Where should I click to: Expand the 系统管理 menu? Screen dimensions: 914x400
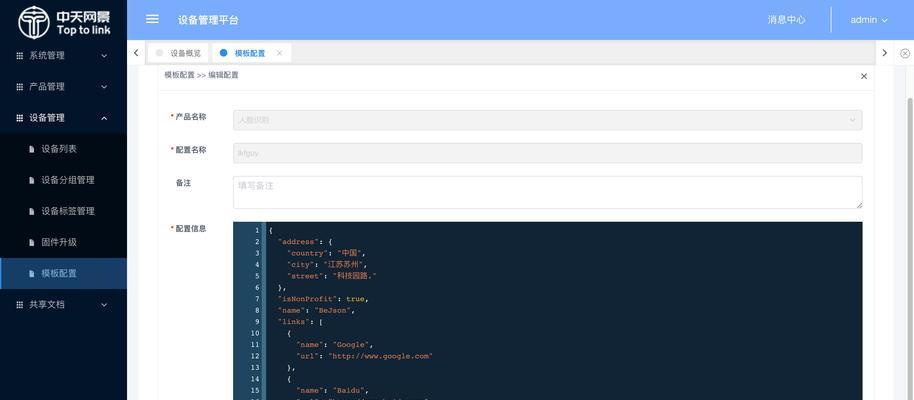(104, 56)
